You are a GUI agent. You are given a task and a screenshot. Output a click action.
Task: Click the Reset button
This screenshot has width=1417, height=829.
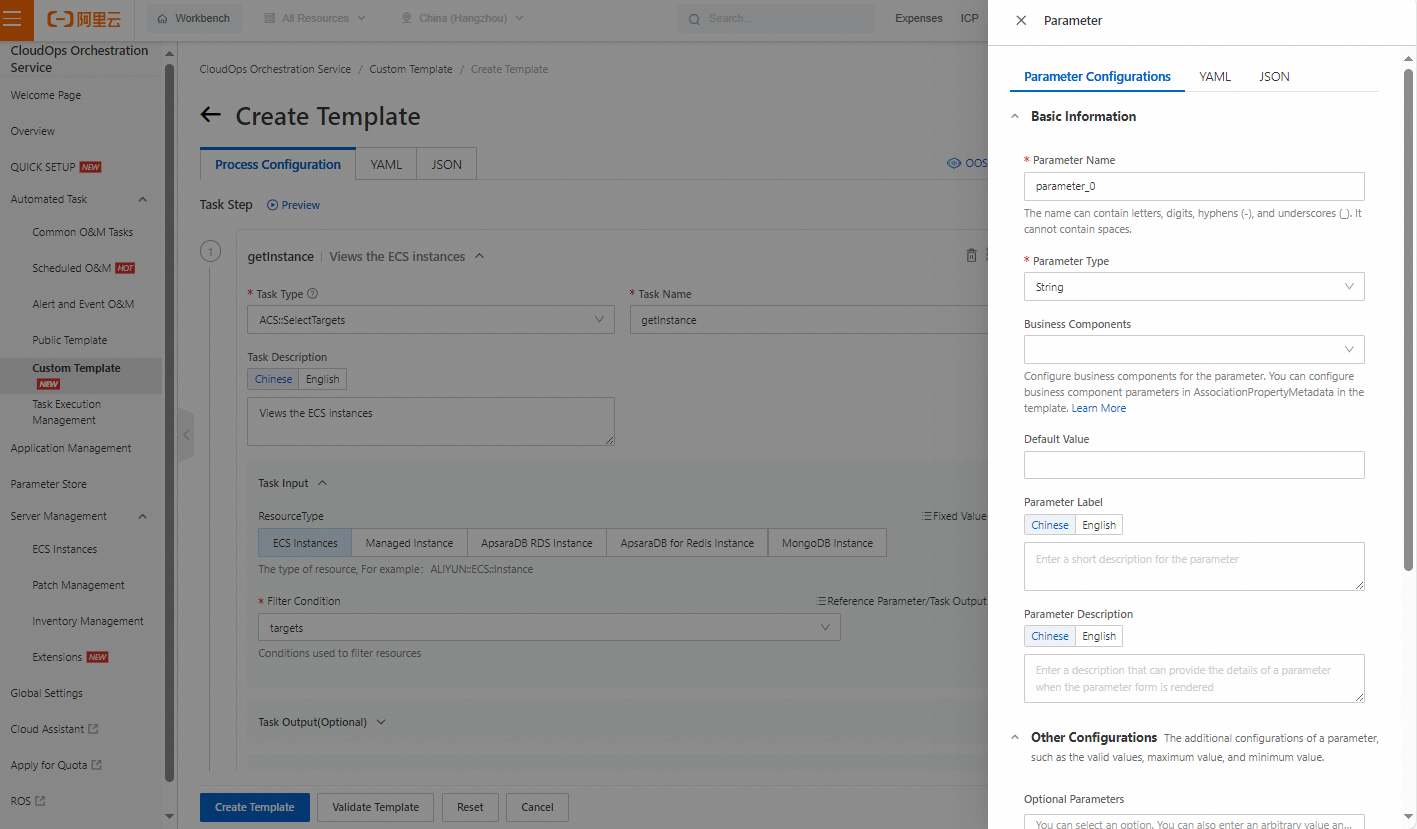pyautogui.click(x=470, y=807)
